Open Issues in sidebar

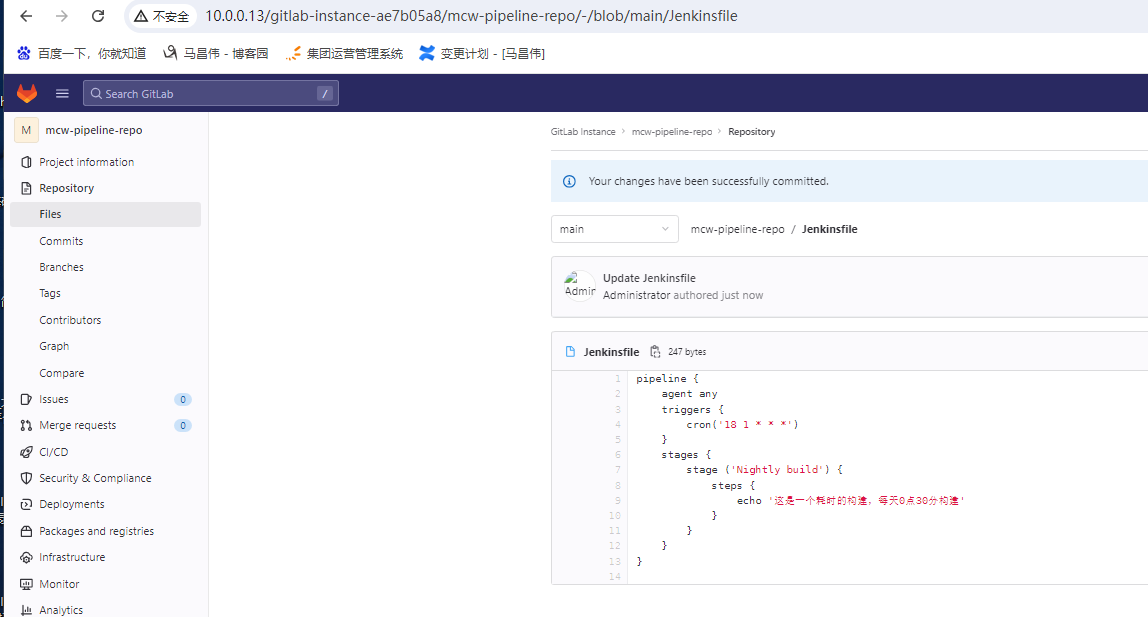pos(53,399)
